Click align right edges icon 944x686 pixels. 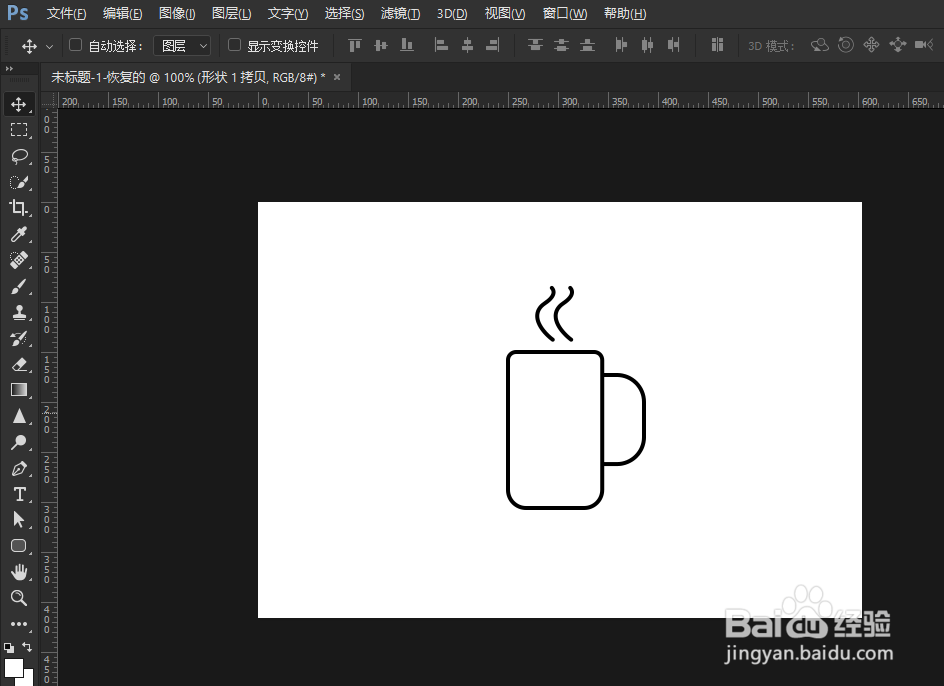(x=492, y=45)
